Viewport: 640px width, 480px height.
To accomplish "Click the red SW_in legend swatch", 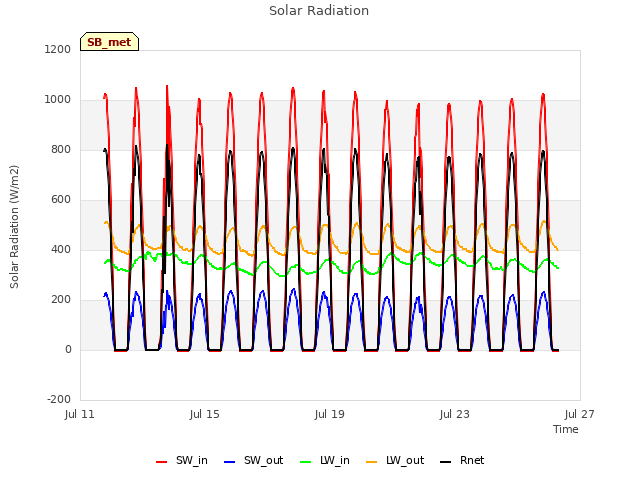I will click(x=162, y=462).
